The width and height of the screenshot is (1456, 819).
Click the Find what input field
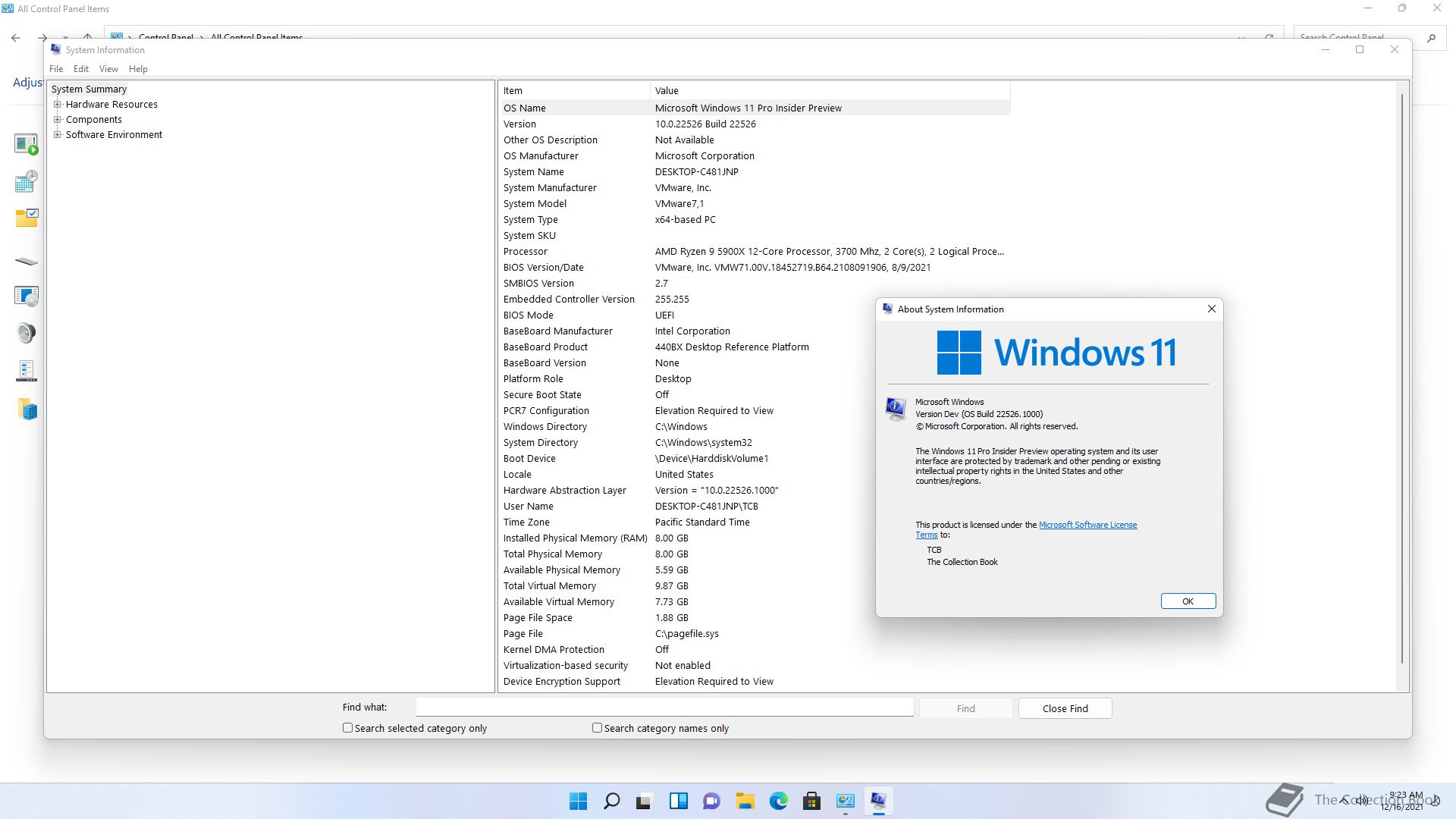coord(664,707)
